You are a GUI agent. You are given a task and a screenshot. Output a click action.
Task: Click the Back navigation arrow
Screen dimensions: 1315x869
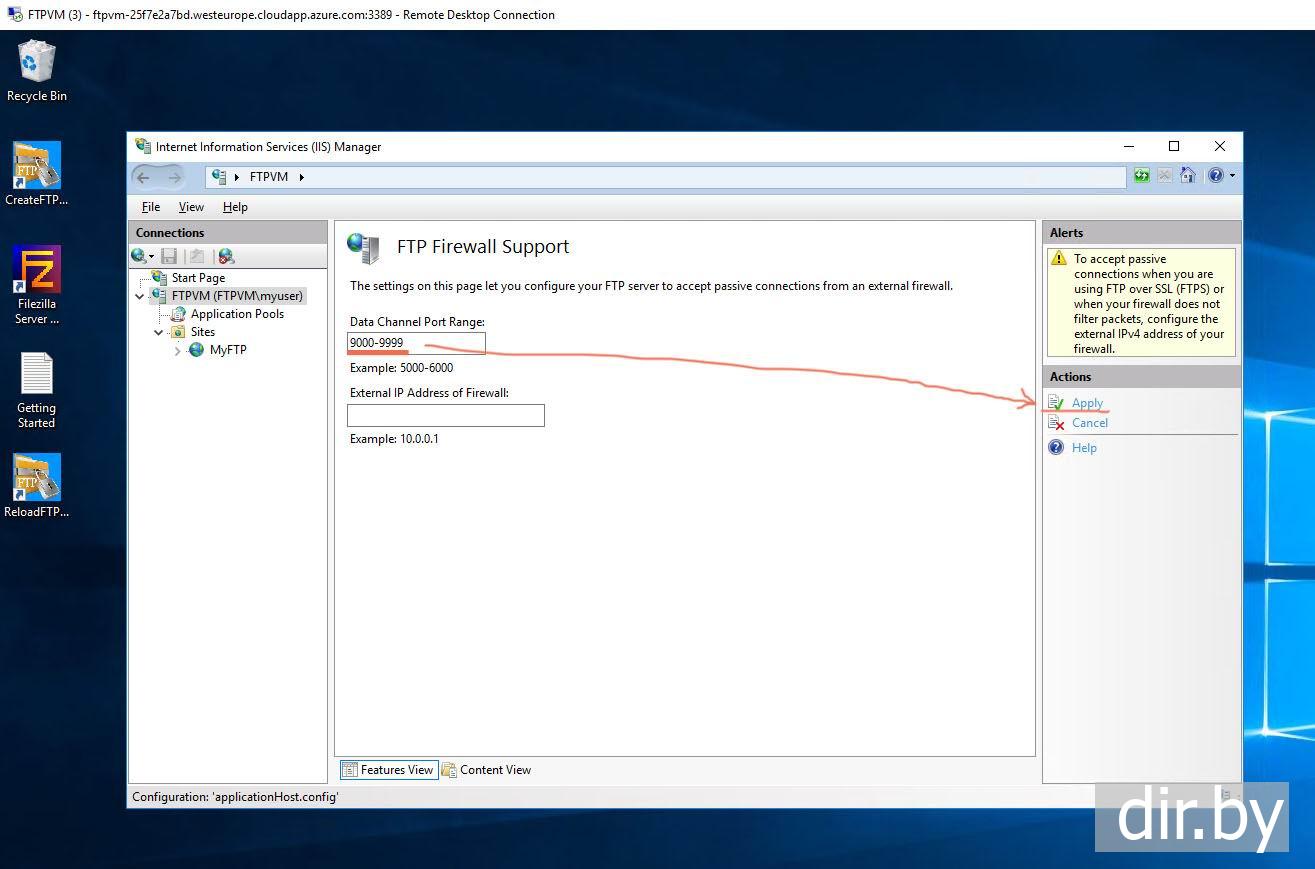coord(144,177)
